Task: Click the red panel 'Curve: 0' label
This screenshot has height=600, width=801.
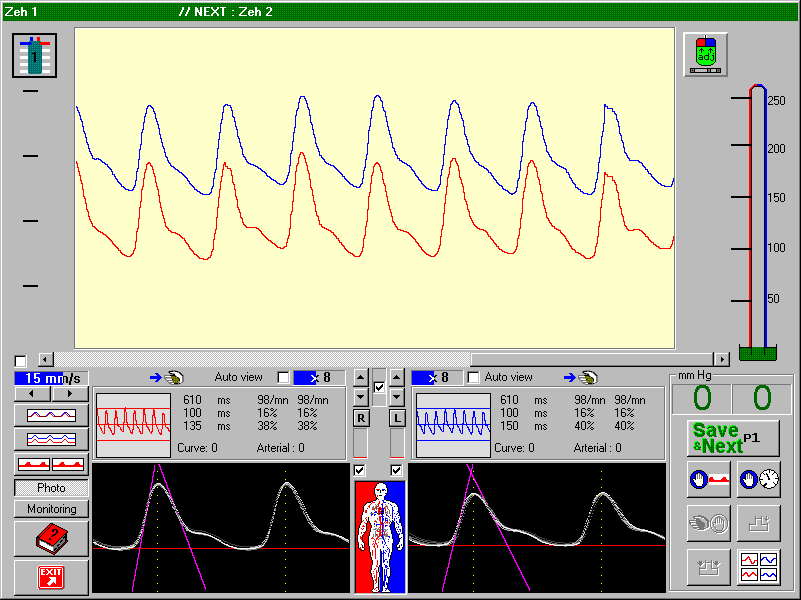Action: [x=197, y=448]
